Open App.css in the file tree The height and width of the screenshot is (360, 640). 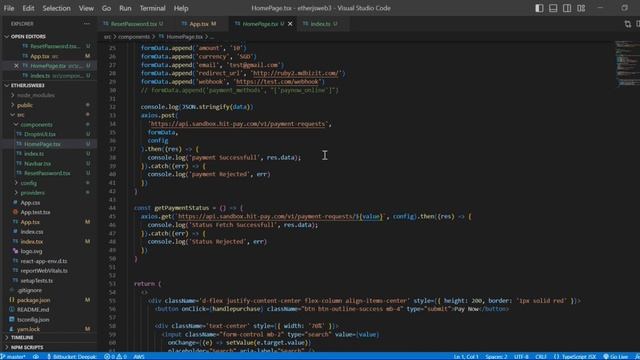pyautogui.click(x=30, y=202)
